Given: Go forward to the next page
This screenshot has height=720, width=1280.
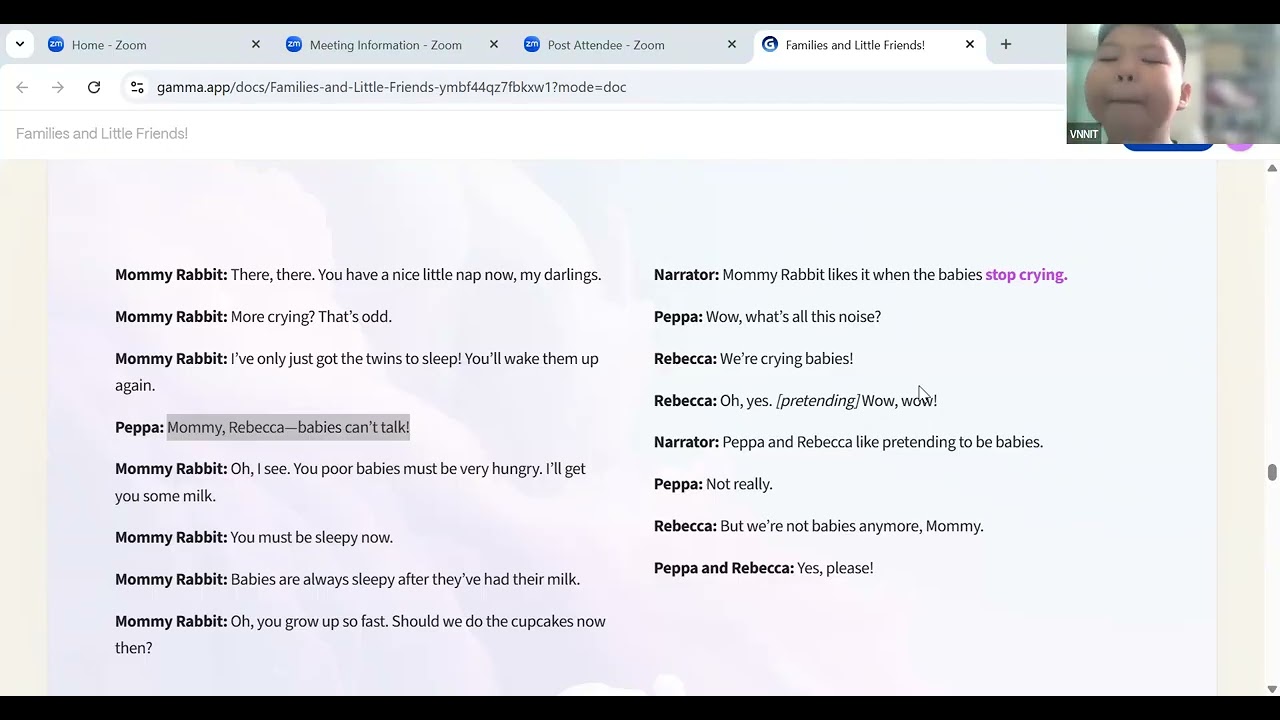Looking at the screenshot, I should click(58, 87).
